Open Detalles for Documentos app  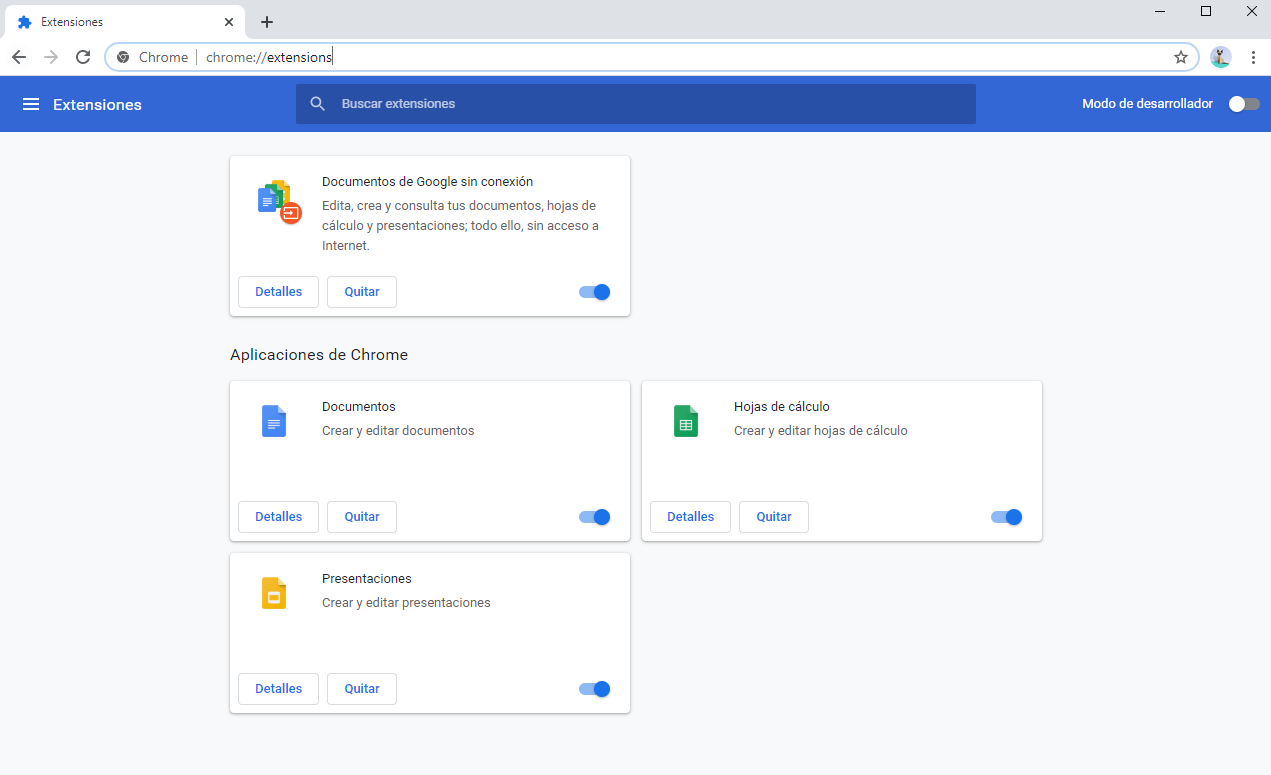[278, 517]
